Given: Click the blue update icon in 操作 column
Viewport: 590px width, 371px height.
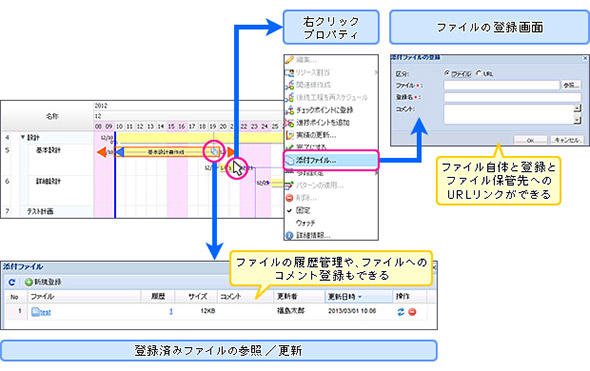Looking at the screenshot, I should [401, 312].
